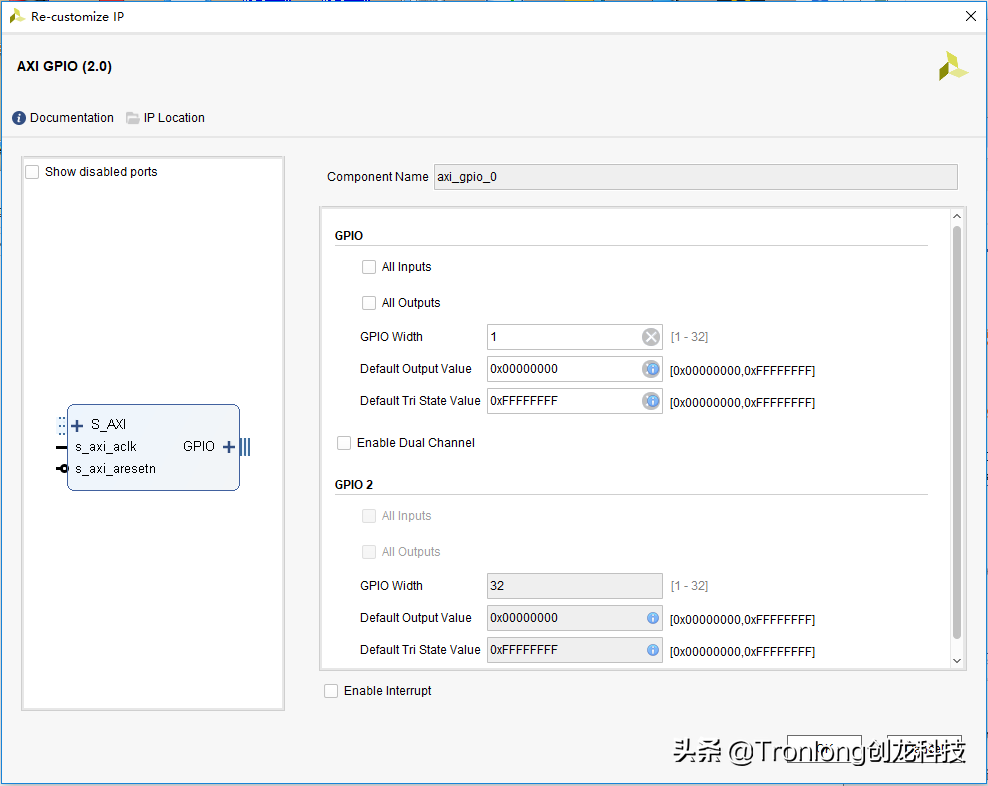Viewport: 988px width, 786px height.
Task: Open the Documentation info icon
Action: 19,118
